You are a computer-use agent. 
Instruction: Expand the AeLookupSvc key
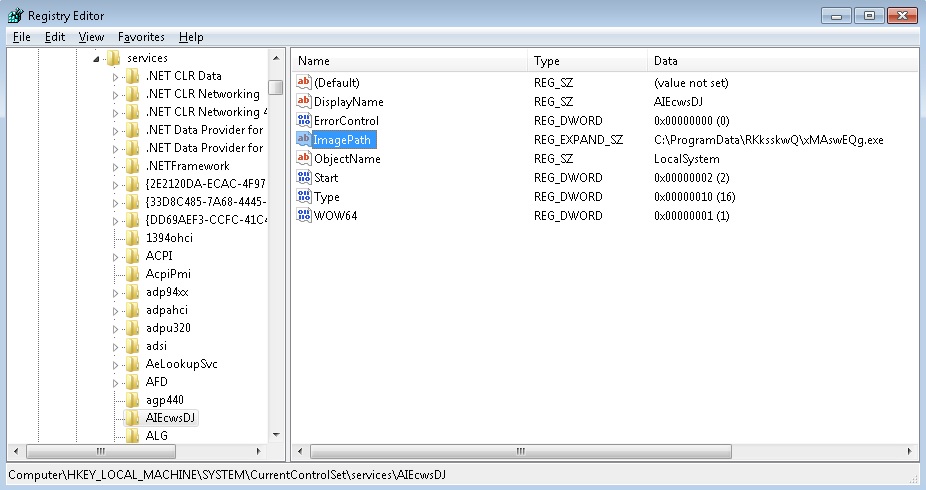(x=115, y=365)
